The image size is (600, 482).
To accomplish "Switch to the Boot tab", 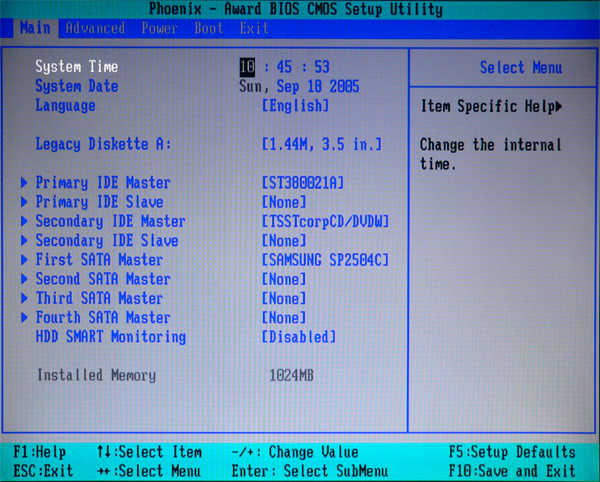I will click(209, 28).
